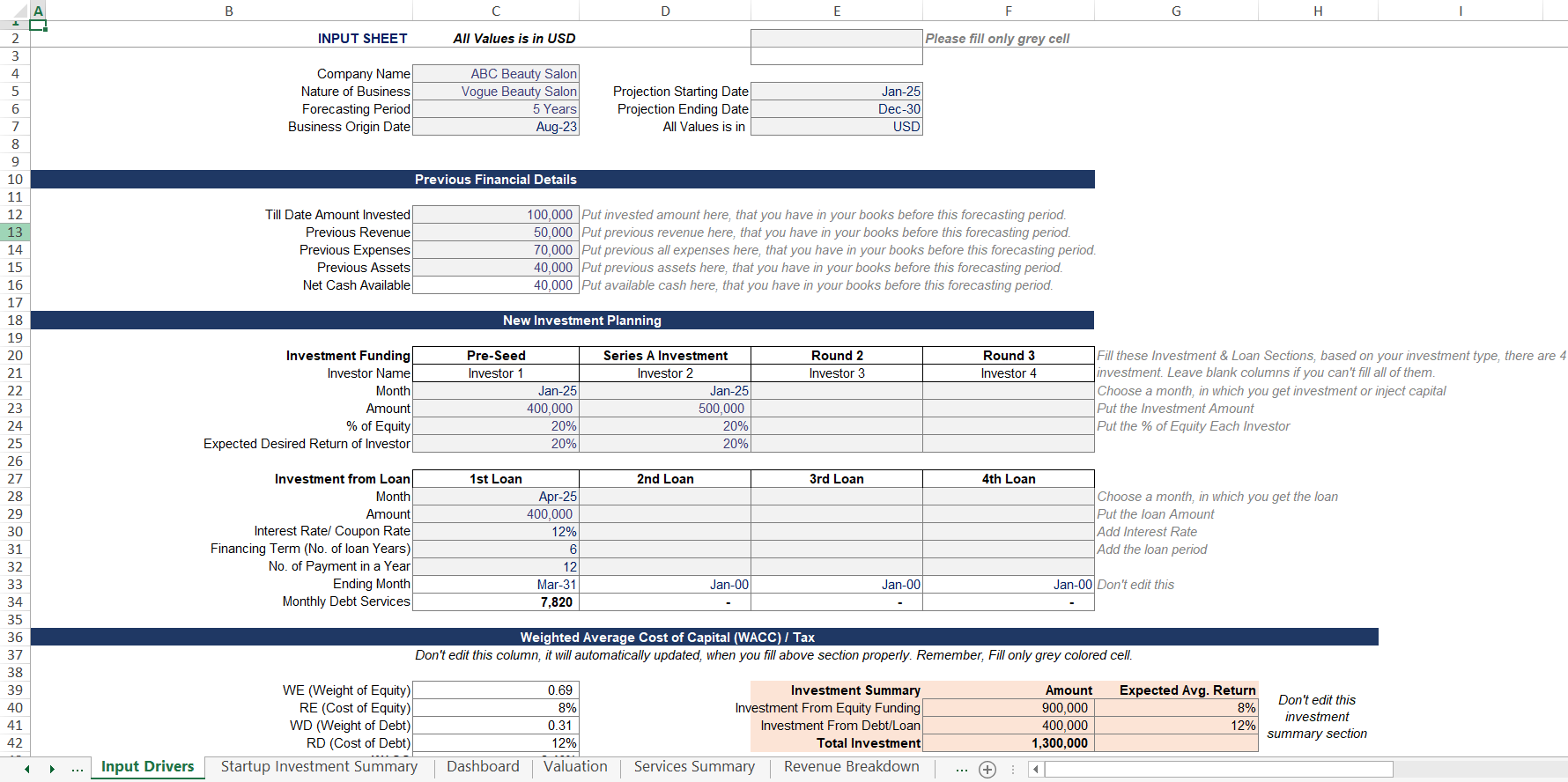Select the Pre-Seed header cell
Screen dimensions: 1568x782
[496, 356]
